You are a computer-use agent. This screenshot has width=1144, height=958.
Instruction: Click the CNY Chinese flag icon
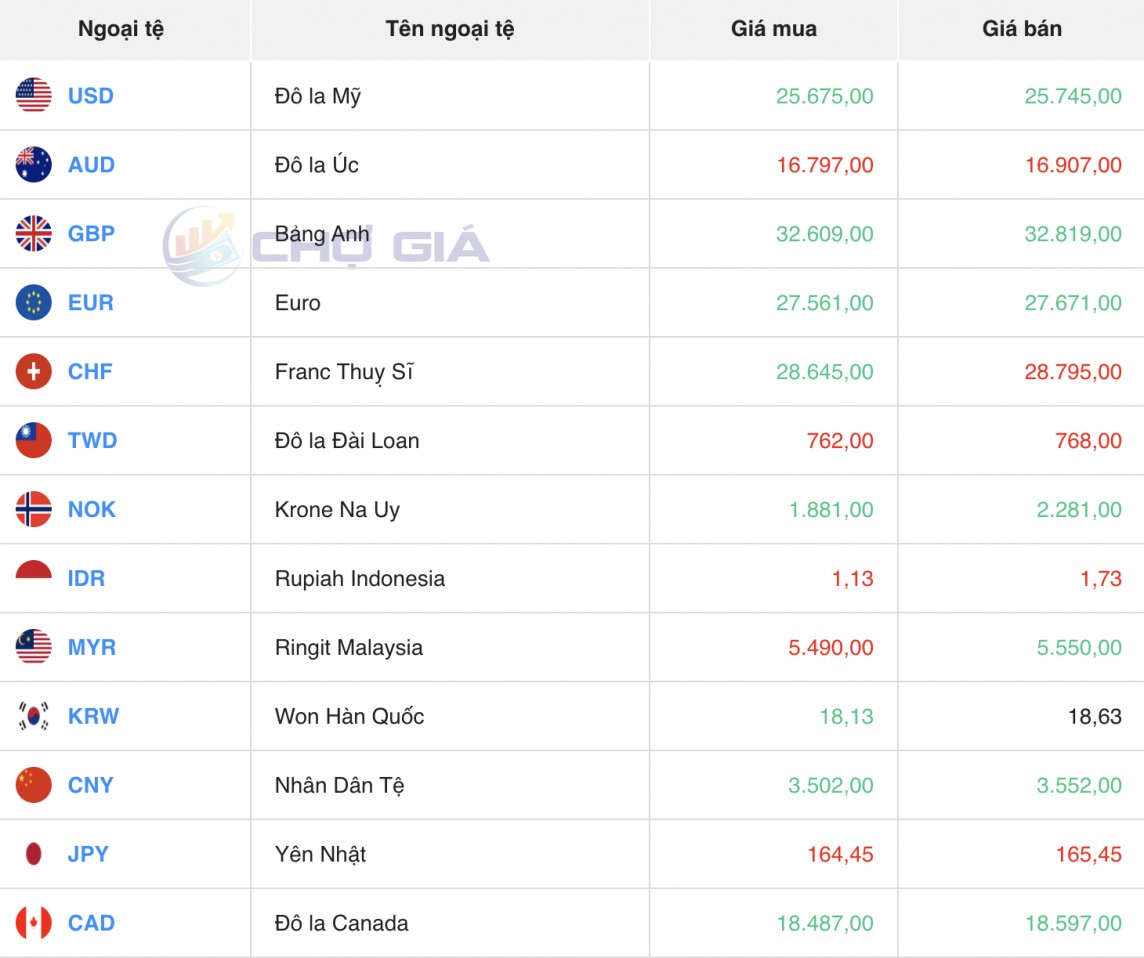coord(32,785)
